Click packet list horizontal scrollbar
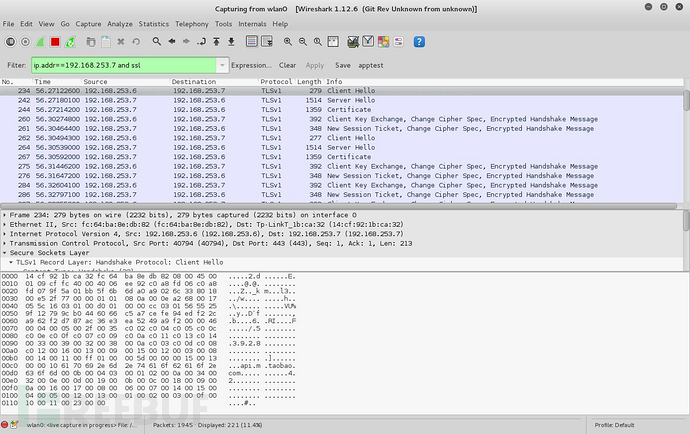Screen dimensions: 690x434 [338, 206]
